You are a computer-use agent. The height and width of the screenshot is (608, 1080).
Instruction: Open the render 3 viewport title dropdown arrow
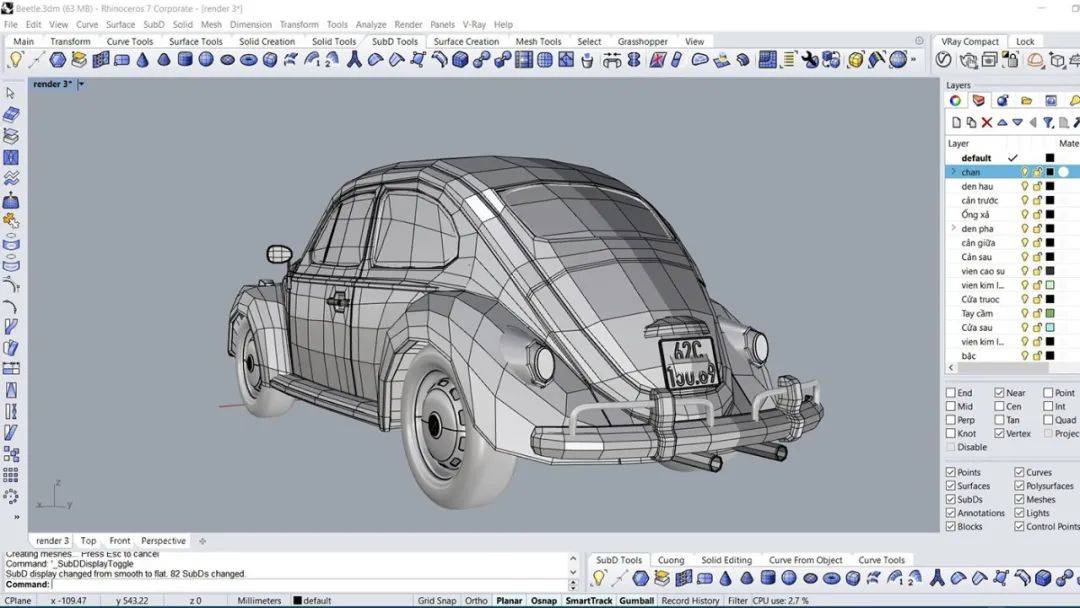81,84
